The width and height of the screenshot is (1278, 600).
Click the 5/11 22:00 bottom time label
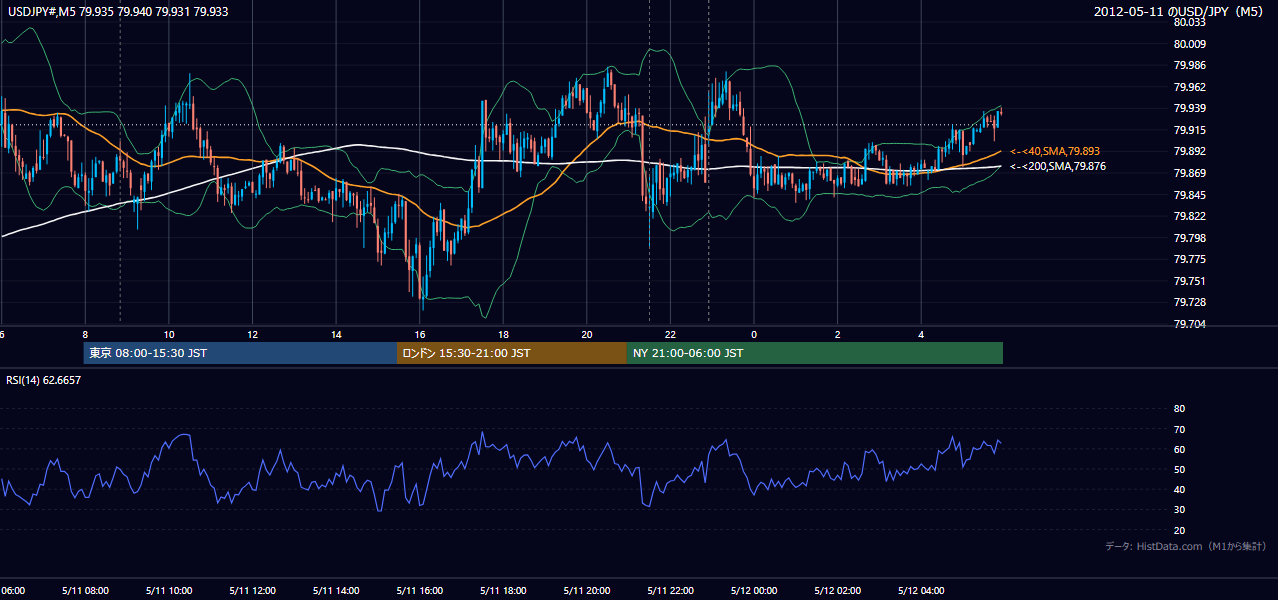click(x=670, y=590)
